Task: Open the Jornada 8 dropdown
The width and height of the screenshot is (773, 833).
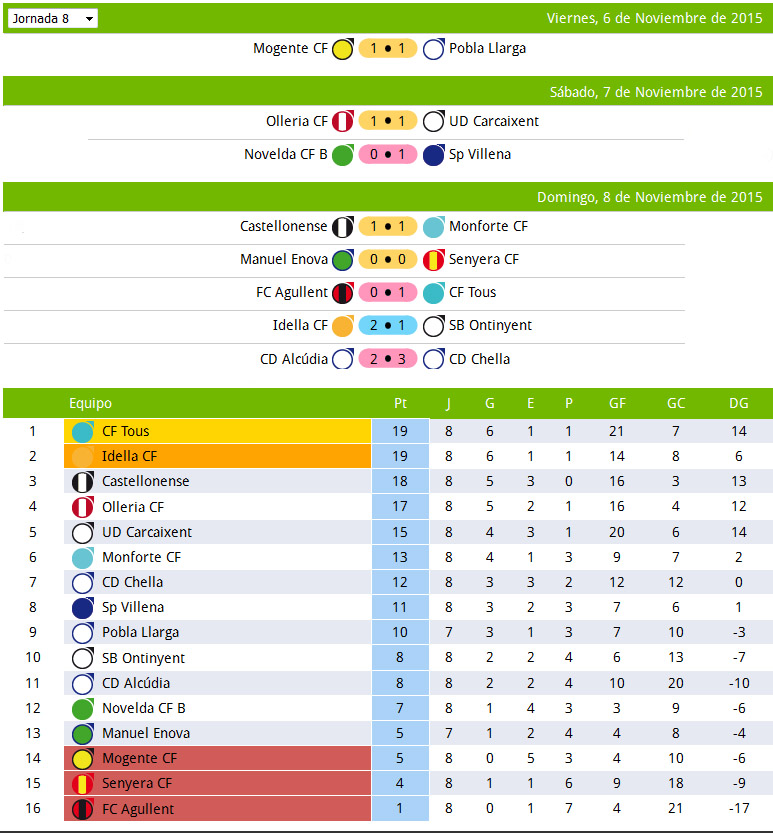Action: point(54,19)
